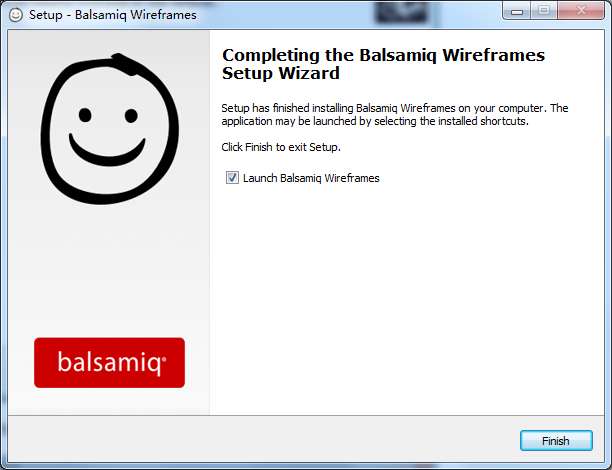Click the large smiley face logo

click(110, 129)
